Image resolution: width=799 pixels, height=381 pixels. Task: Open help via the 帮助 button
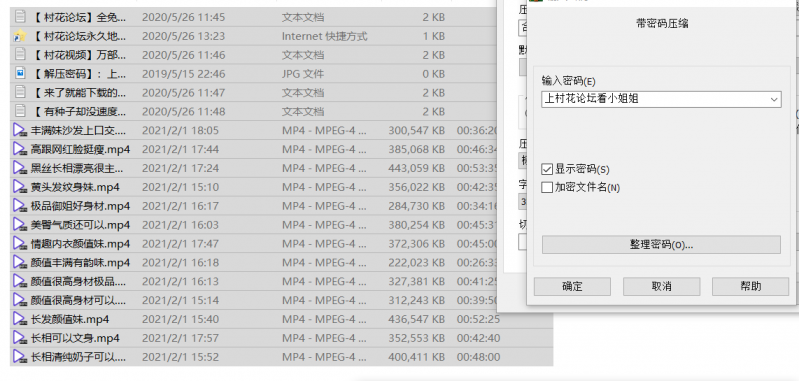[751, 286]
